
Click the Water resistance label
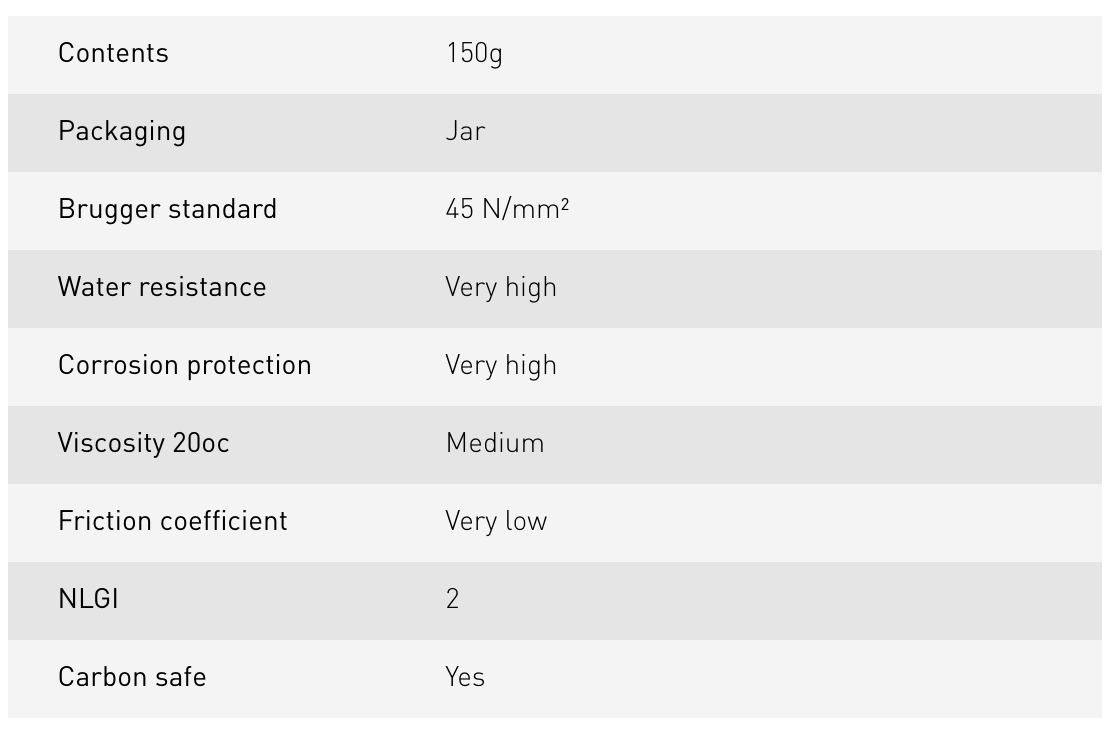click(x=162, y=287)
